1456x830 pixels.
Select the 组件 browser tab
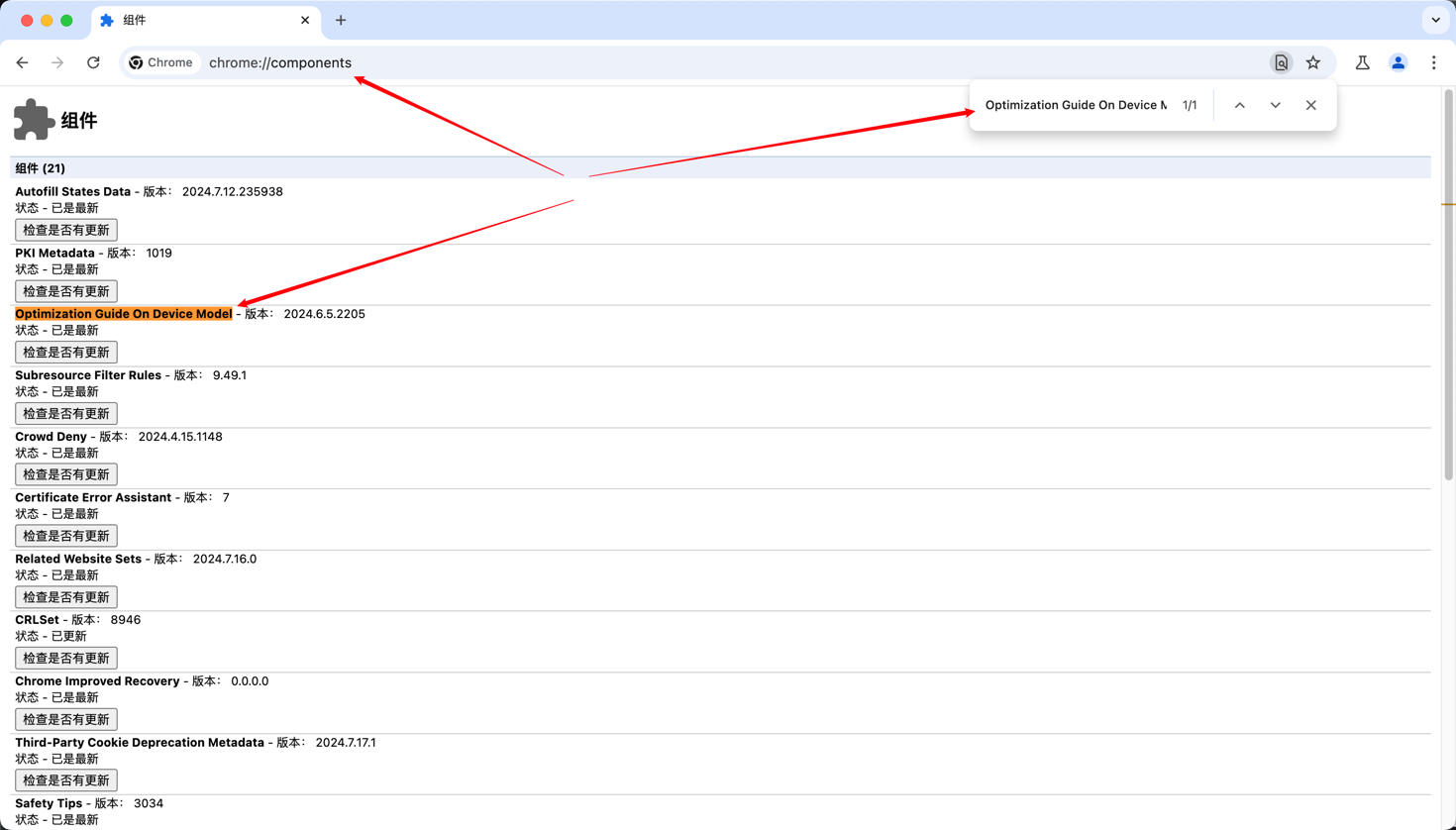point(205,20)
